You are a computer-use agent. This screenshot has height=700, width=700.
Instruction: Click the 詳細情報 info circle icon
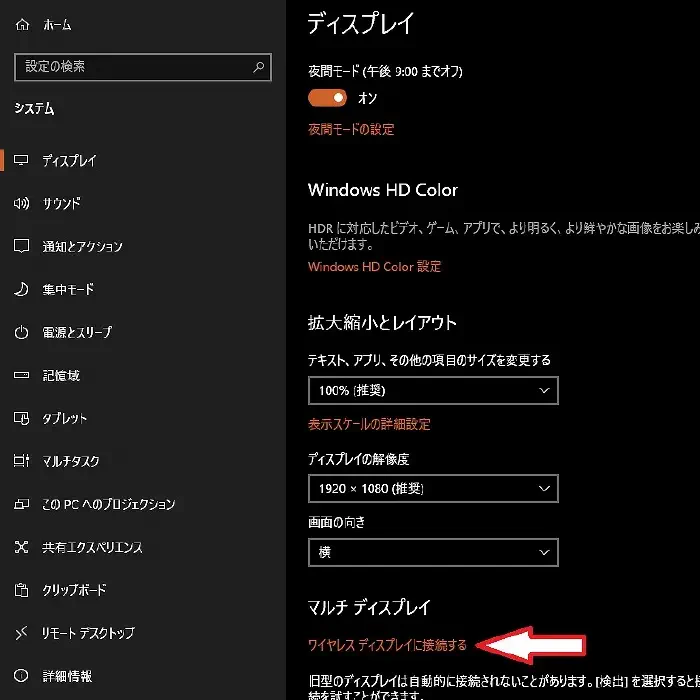coord(21,675)
